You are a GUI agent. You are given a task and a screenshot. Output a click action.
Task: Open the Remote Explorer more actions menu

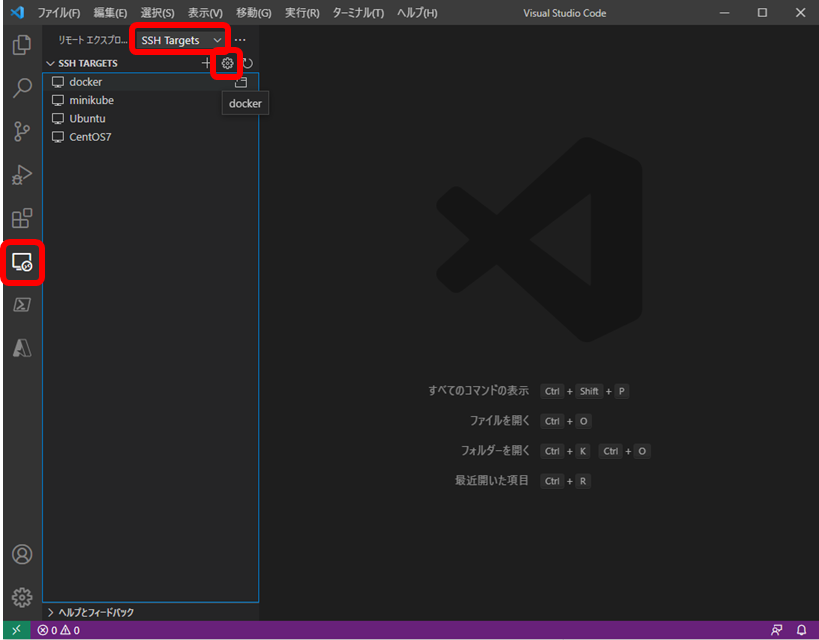click(x=240, y=40)
